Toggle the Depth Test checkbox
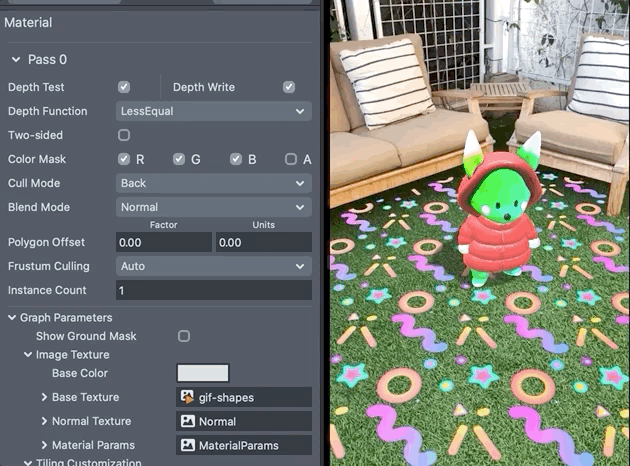The height and width of the screenshot is (466, 630). click(124, 87)
